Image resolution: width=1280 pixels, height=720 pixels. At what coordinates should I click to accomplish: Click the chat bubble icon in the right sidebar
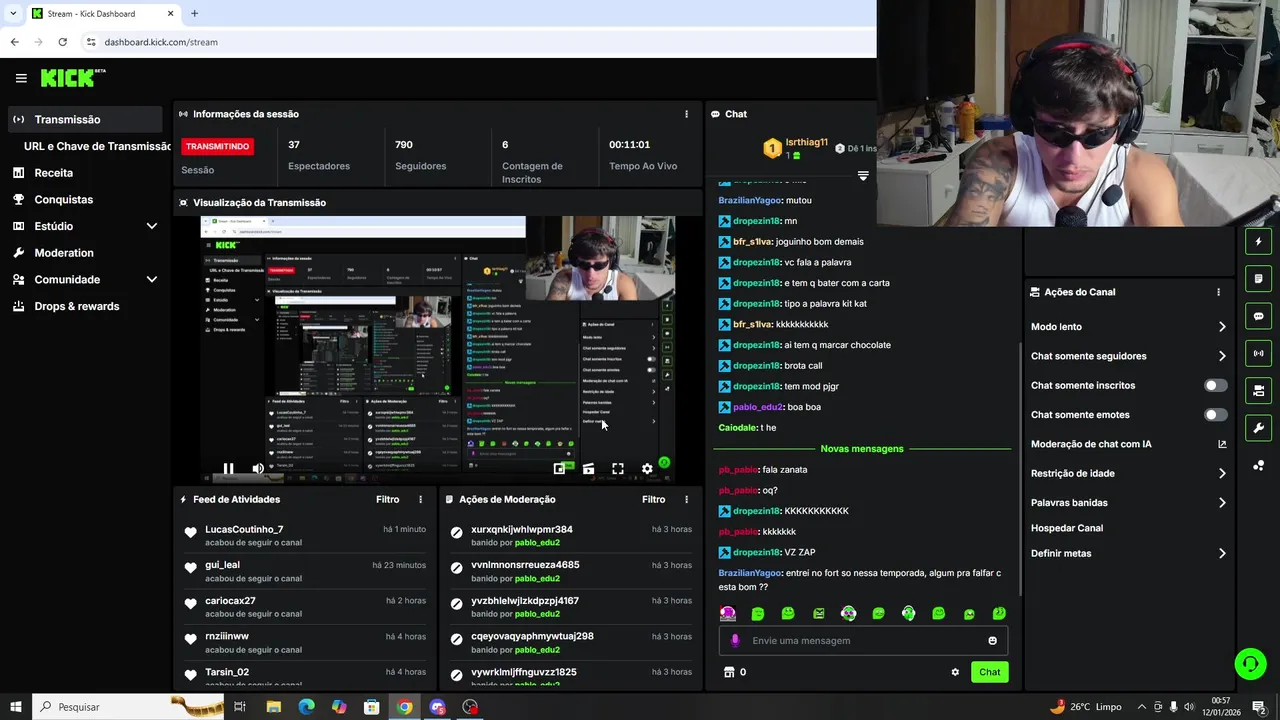click(1258, 316)
